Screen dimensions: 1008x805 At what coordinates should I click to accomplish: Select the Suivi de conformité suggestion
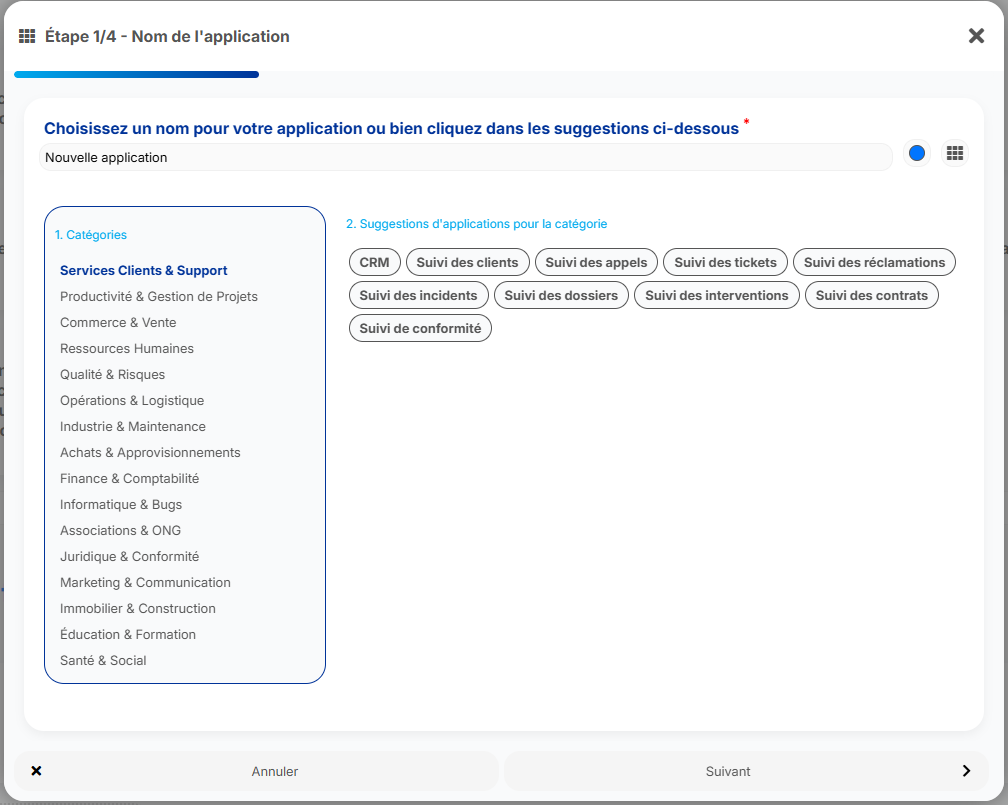pyautogui.click(x=420, y=329)
